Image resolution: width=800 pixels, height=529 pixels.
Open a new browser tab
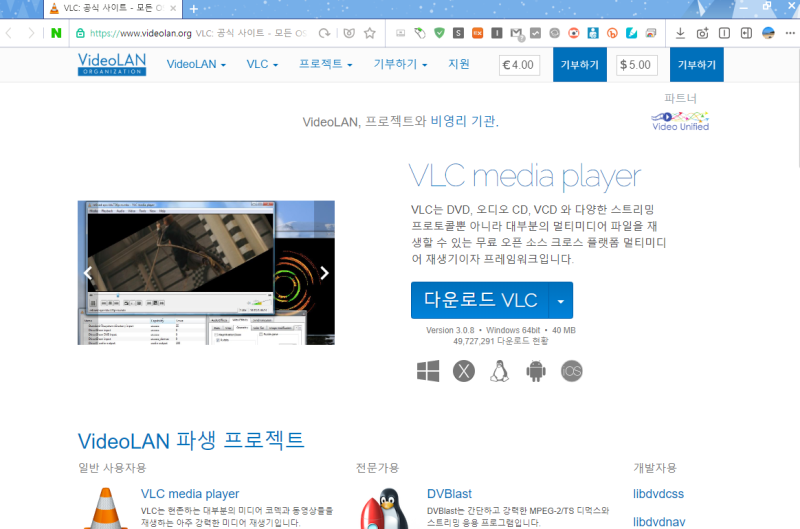pyautogui.click(x=194, y=9)
